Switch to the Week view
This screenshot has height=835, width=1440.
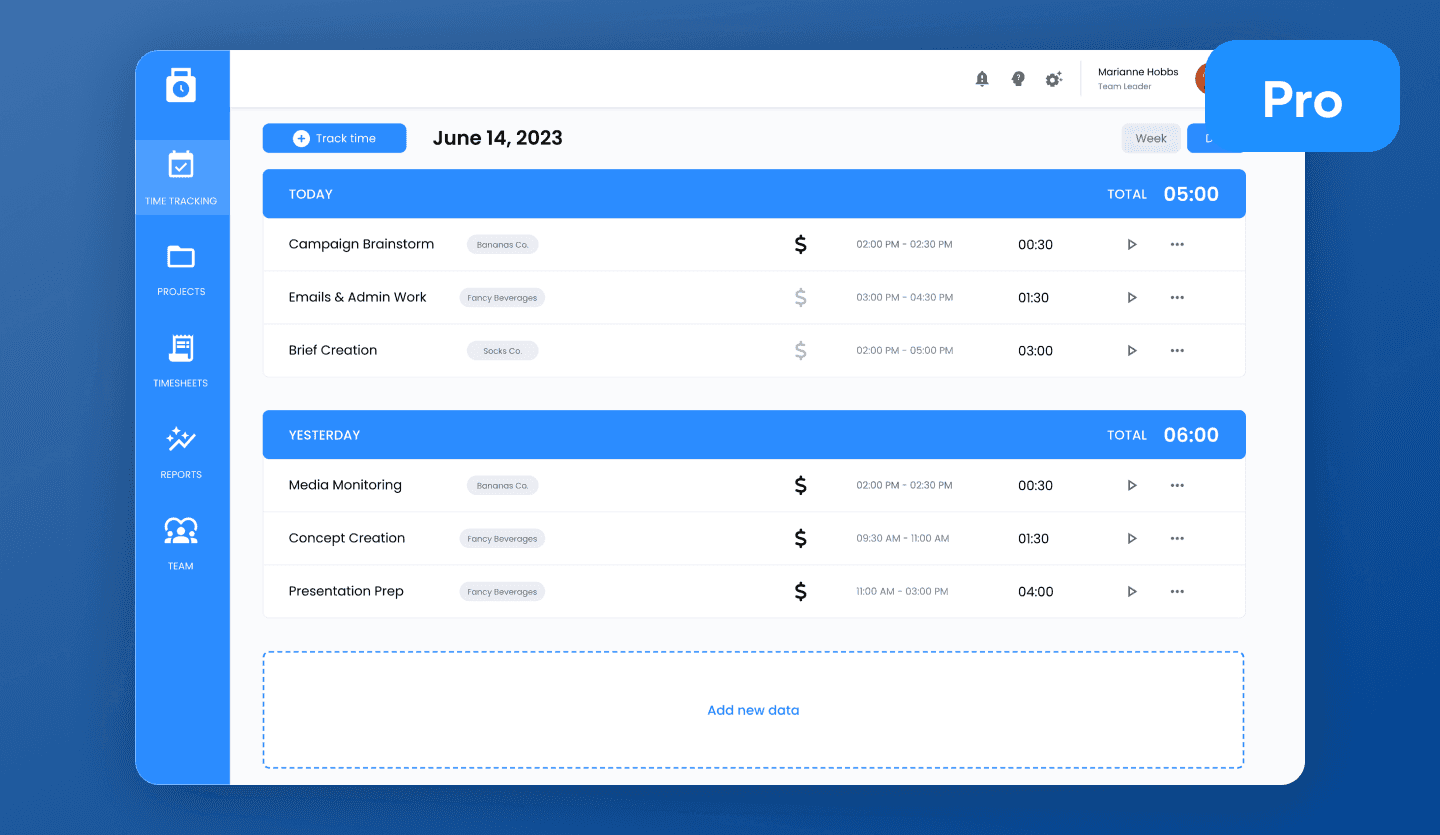click(1151, 138)
